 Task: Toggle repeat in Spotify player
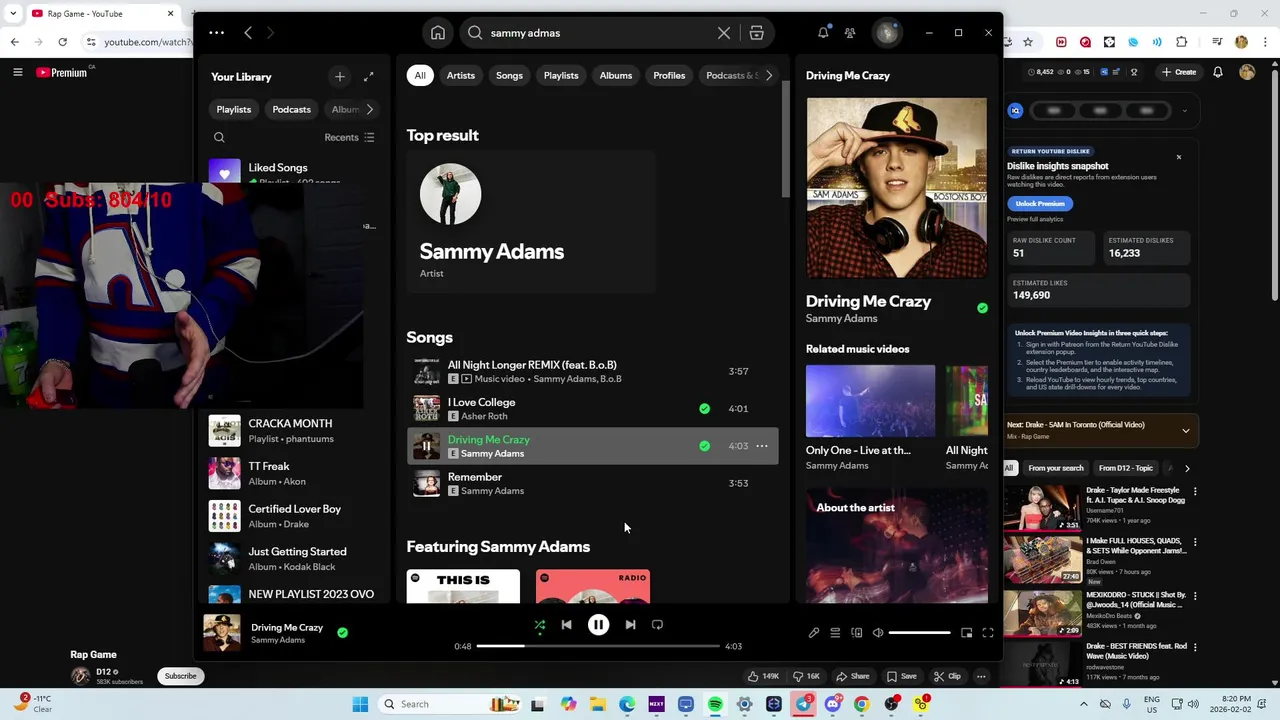point(657,625)
